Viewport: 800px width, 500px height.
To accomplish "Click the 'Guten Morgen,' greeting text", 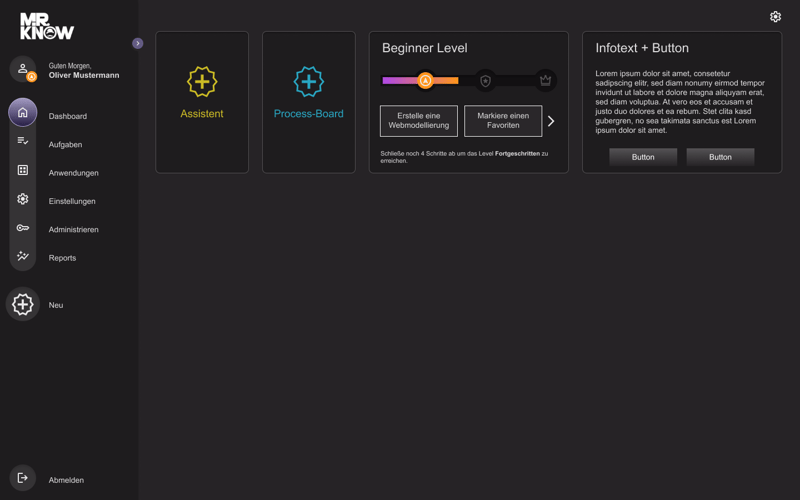I will (70, 66).
